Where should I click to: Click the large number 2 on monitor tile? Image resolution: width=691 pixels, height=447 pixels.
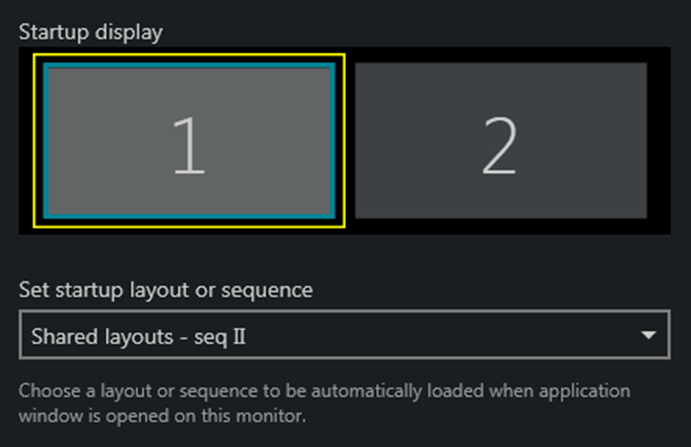pos(499,147)
